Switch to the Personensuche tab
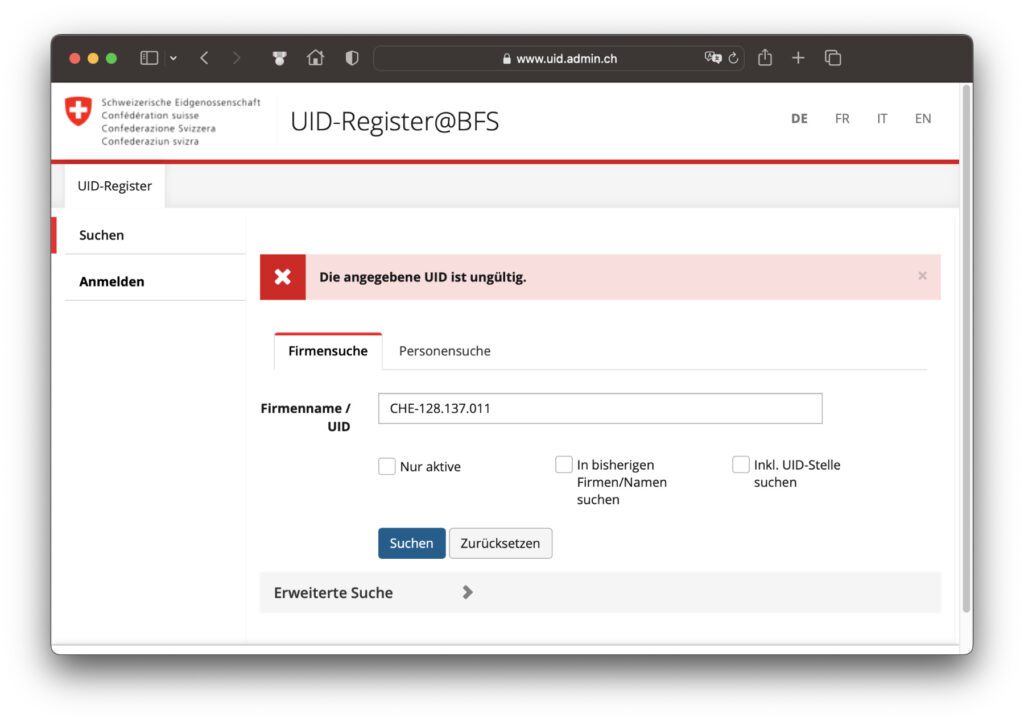 click(444, 351)
